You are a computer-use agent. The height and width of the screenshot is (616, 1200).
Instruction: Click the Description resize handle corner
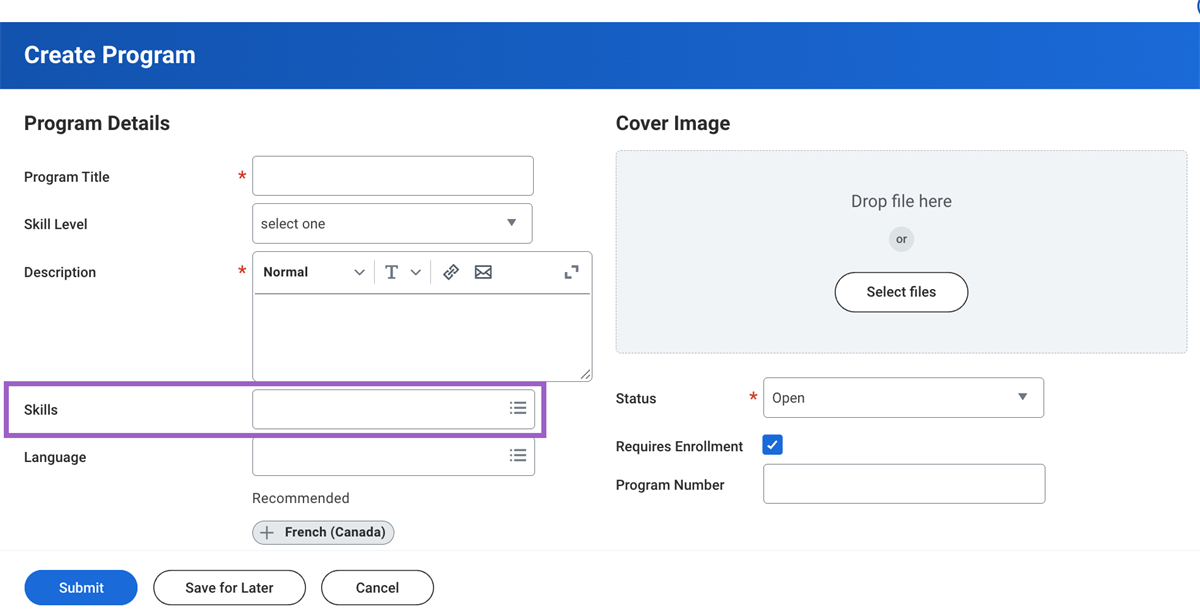click(584, 373)
